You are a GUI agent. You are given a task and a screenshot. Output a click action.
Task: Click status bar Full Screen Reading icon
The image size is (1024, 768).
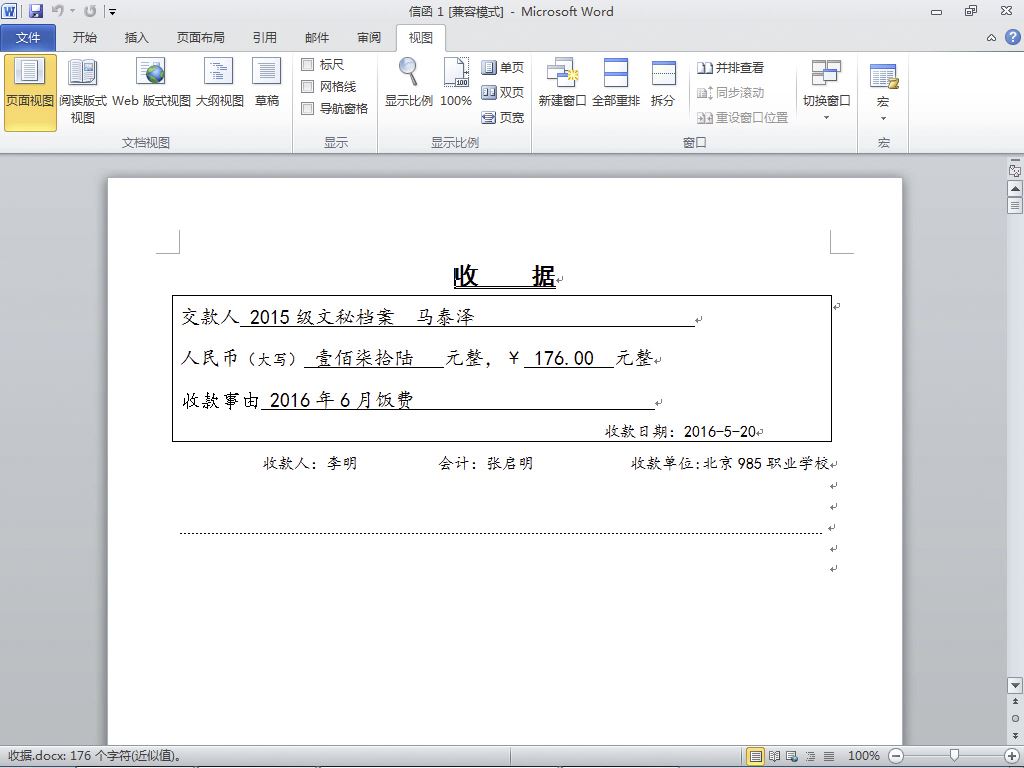click(x=774, y=756)
